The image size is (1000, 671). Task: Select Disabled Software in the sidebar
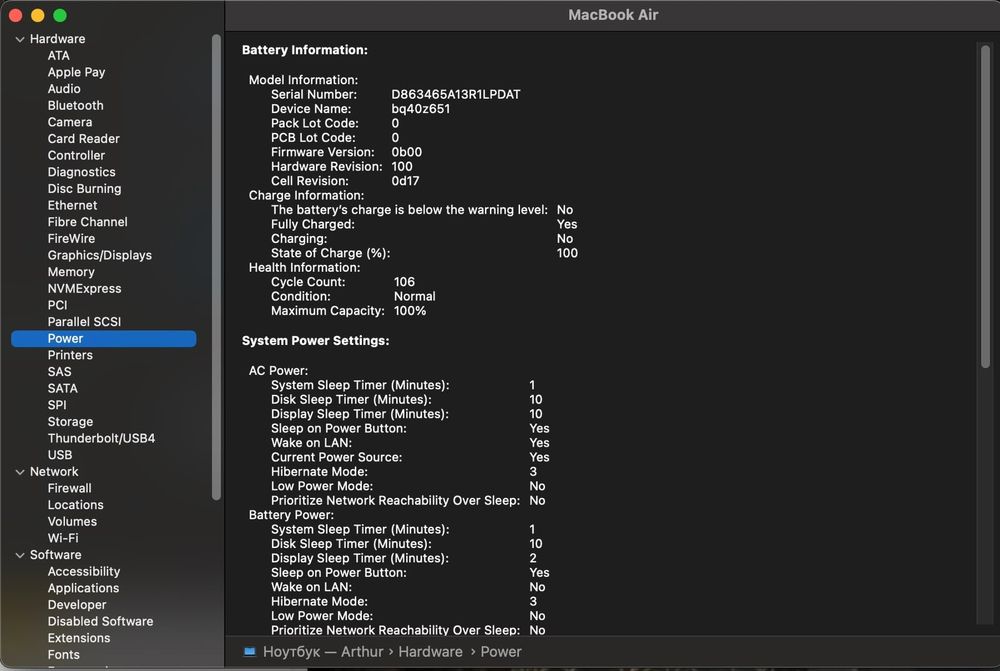[100, 621]
